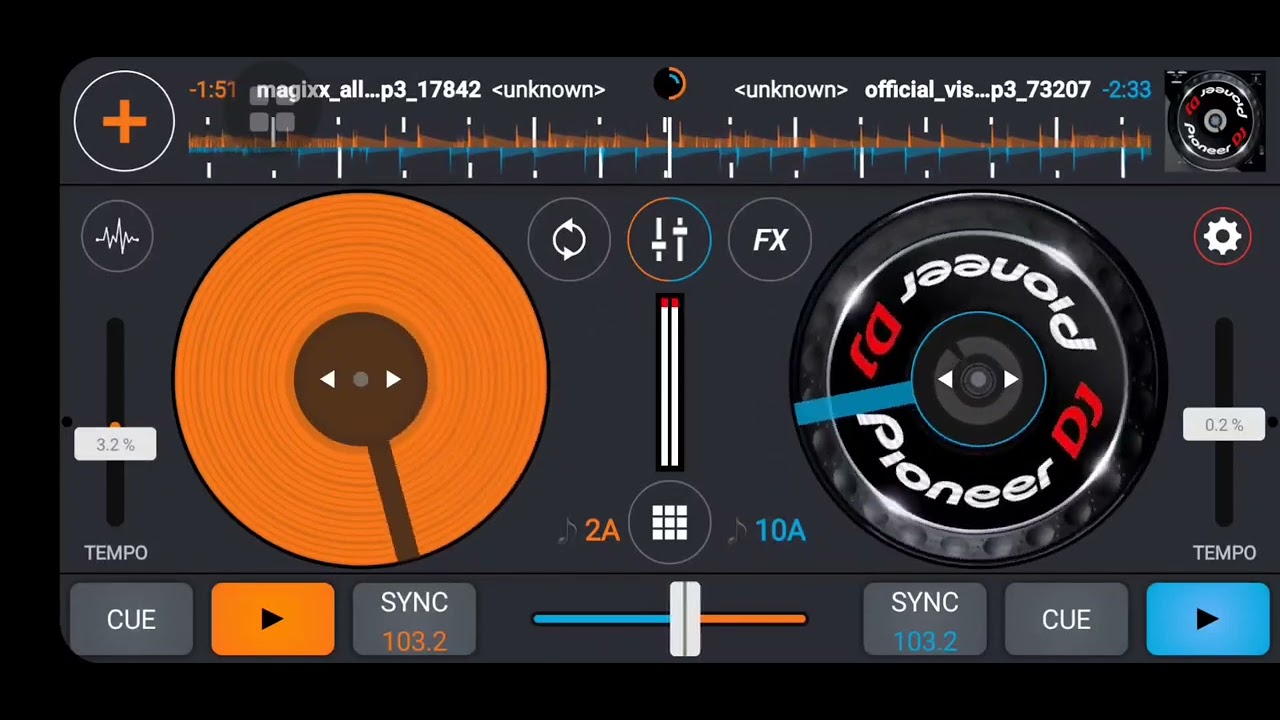The image size is (1280, 720).
Task: Open the FX effects panel
Action: (x=770, y=240)
